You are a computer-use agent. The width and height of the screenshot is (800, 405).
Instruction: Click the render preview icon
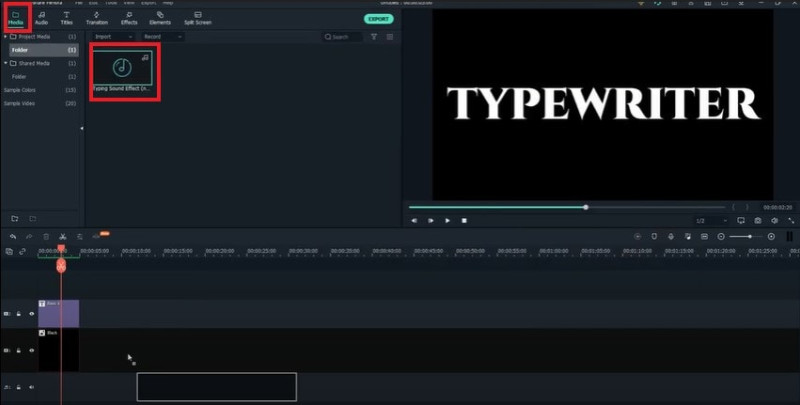[x=637, y=237]
